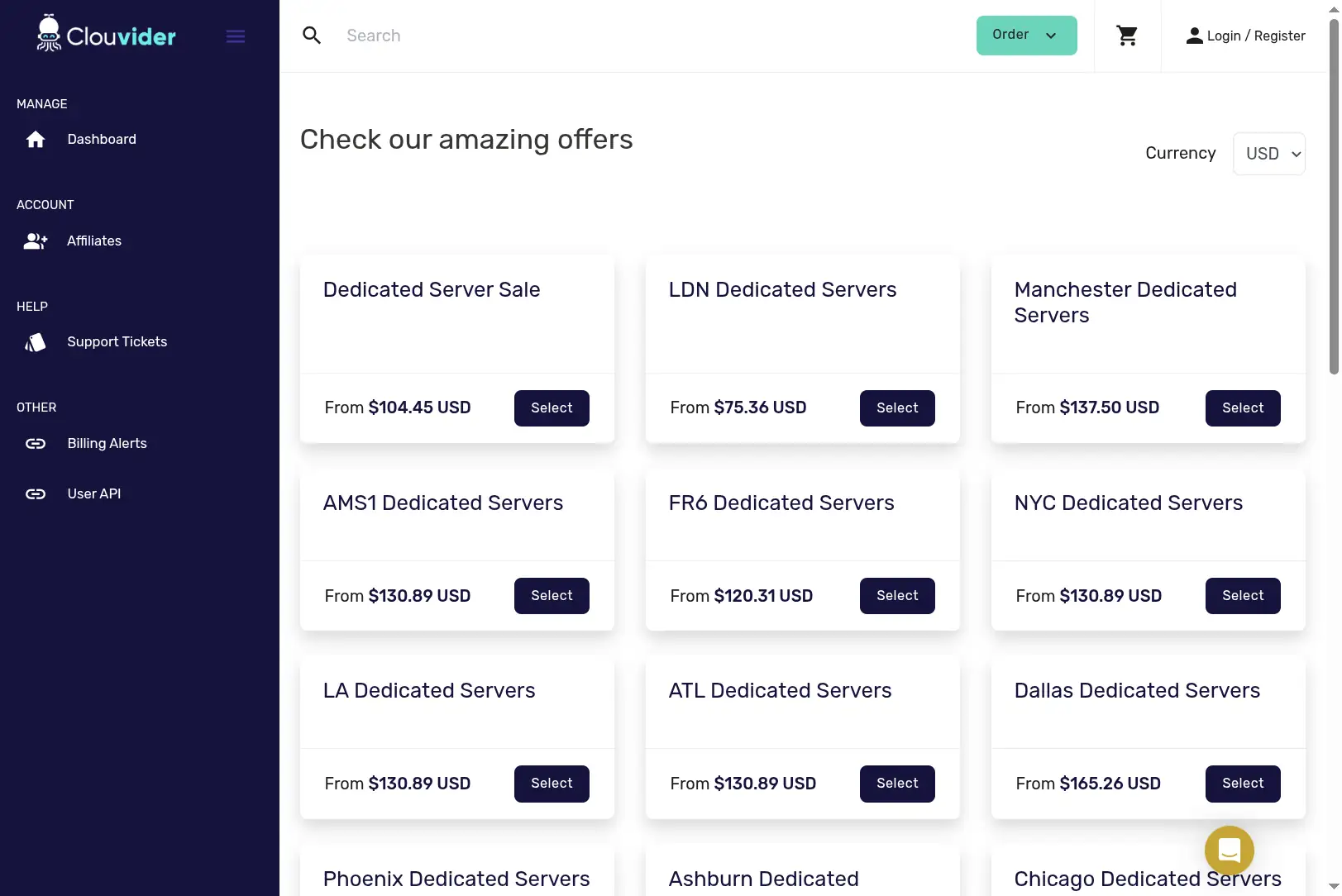Collapse the sidebar with hamburger icon

(x=236, y=36)
